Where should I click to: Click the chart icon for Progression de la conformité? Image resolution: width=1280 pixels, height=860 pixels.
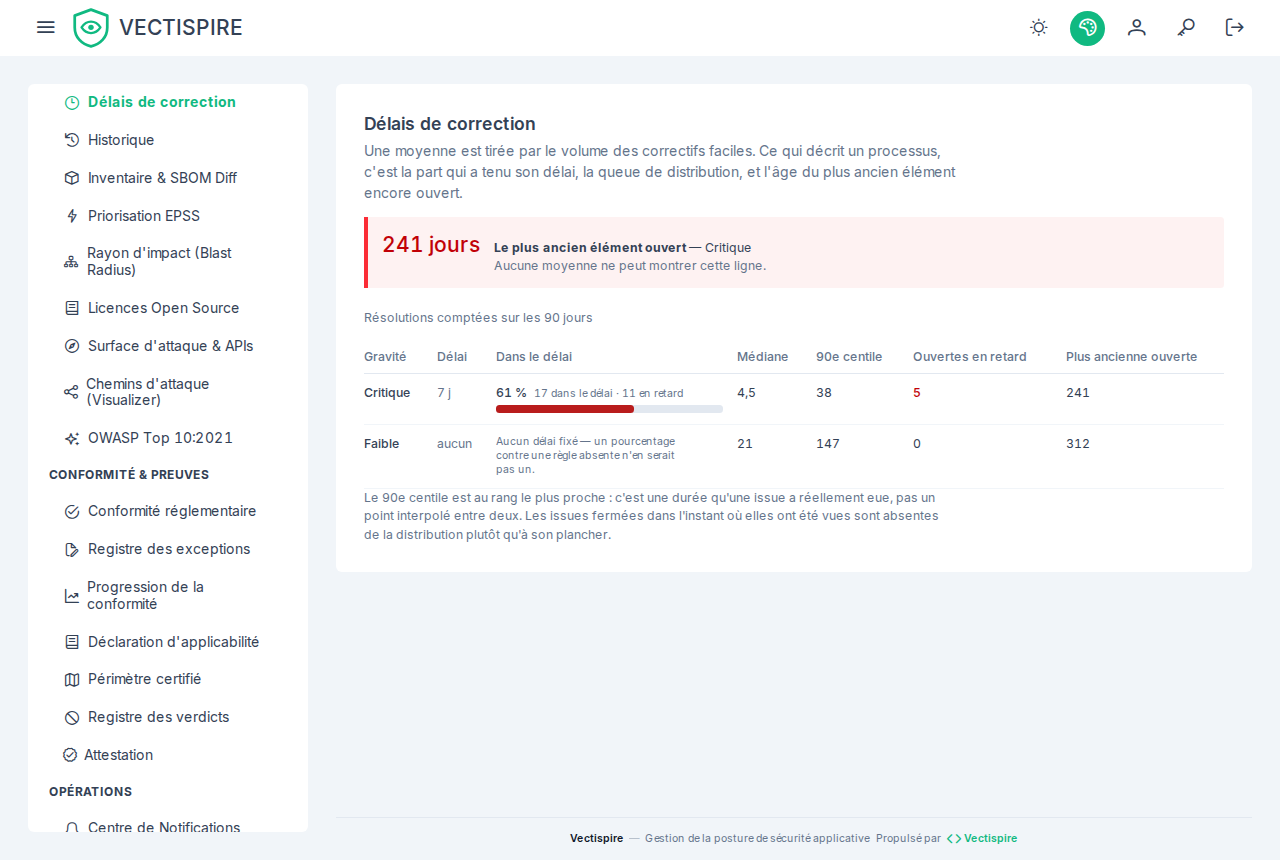click(72, 596)
